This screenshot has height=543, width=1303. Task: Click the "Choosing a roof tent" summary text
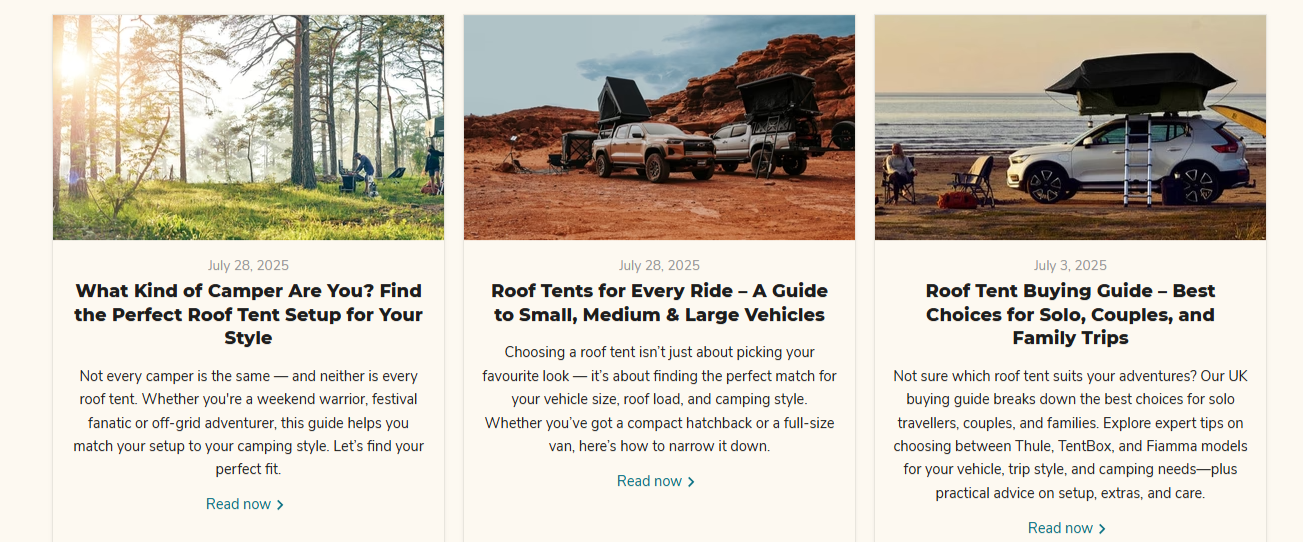(x=659, y=399)
